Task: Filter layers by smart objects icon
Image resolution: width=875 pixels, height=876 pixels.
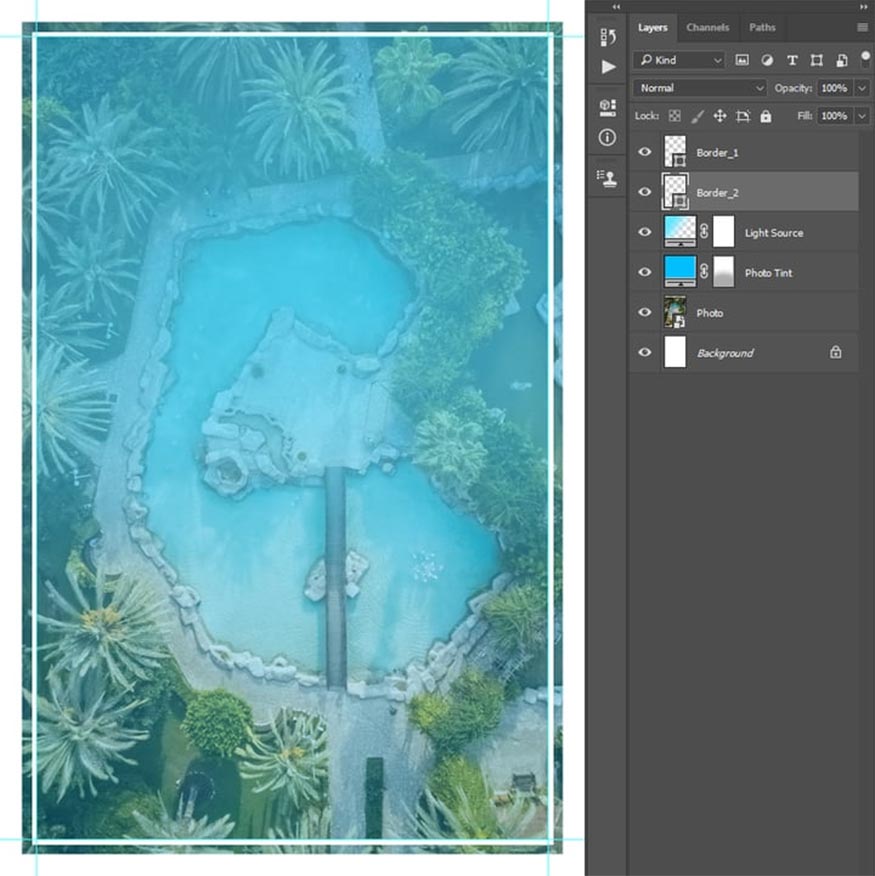Action: [x=841, y=60]
